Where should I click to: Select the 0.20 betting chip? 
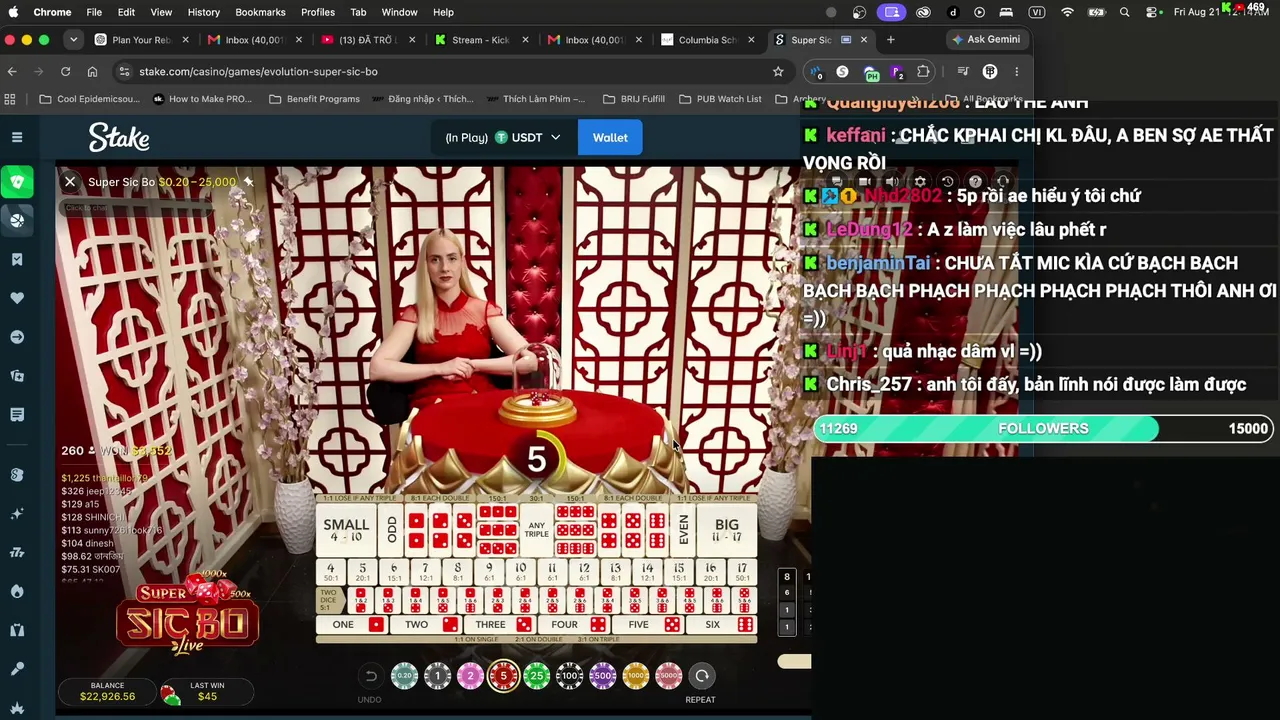404,676
